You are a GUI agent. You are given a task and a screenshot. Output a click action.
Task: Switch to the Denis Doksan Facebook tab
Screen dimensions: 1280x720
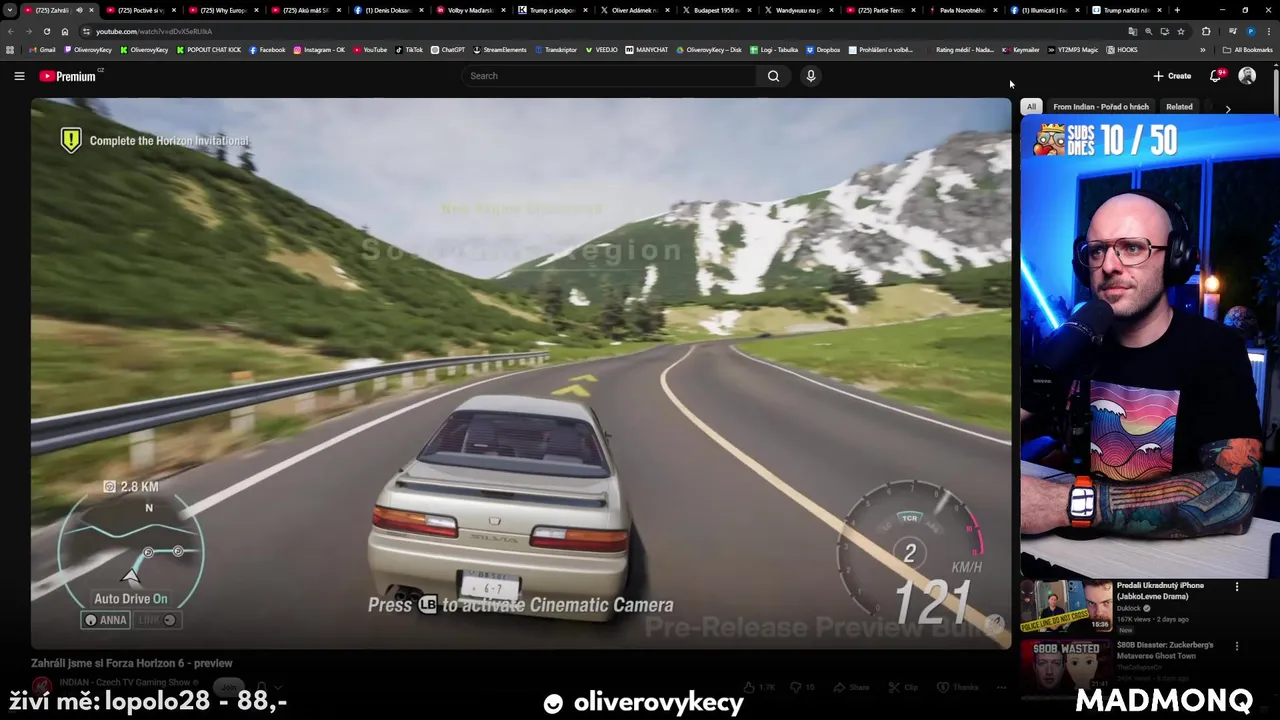[387, 10]
